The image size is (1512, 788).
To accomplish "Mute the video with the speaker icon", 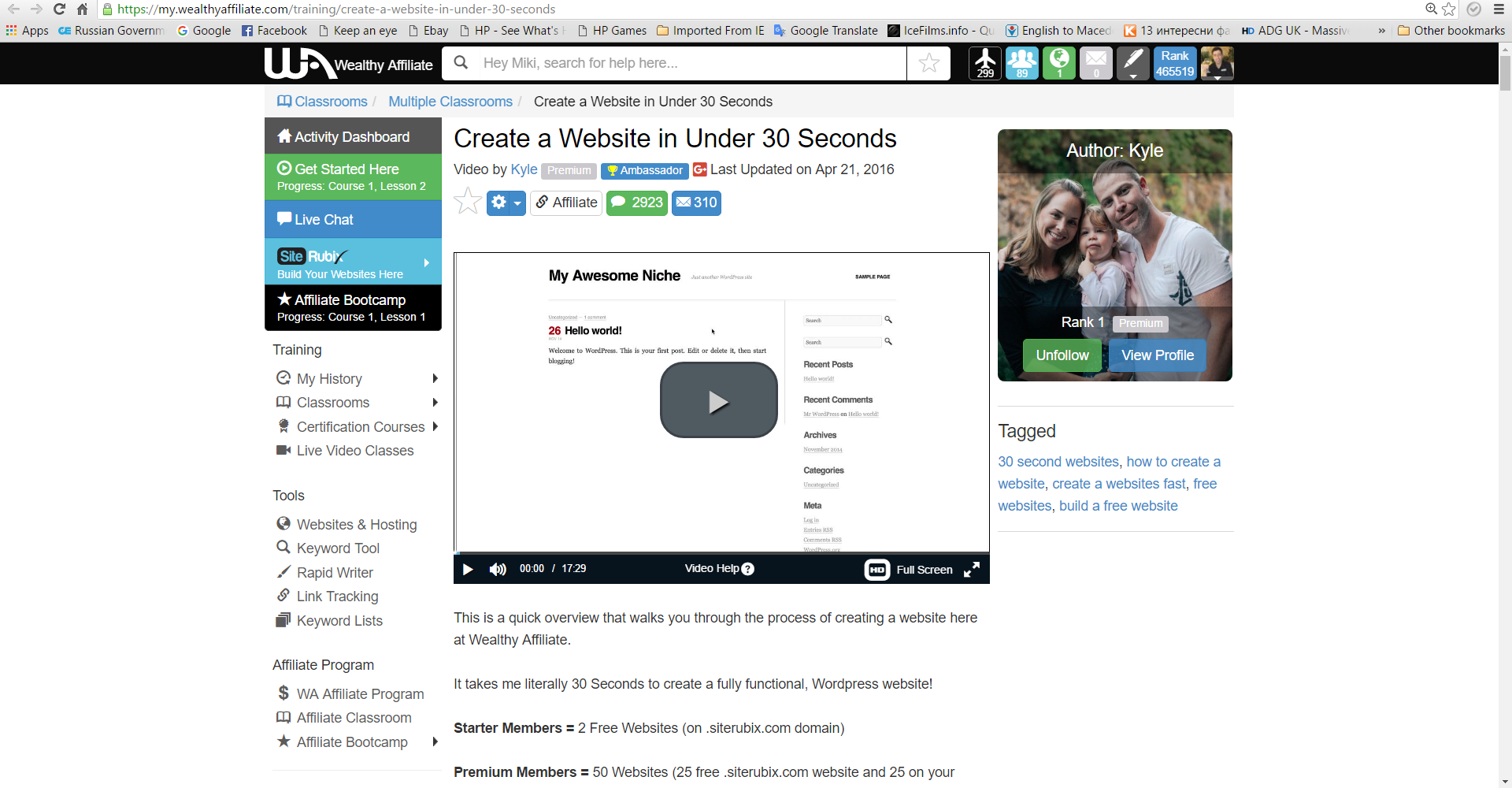I will pos(498,569).
